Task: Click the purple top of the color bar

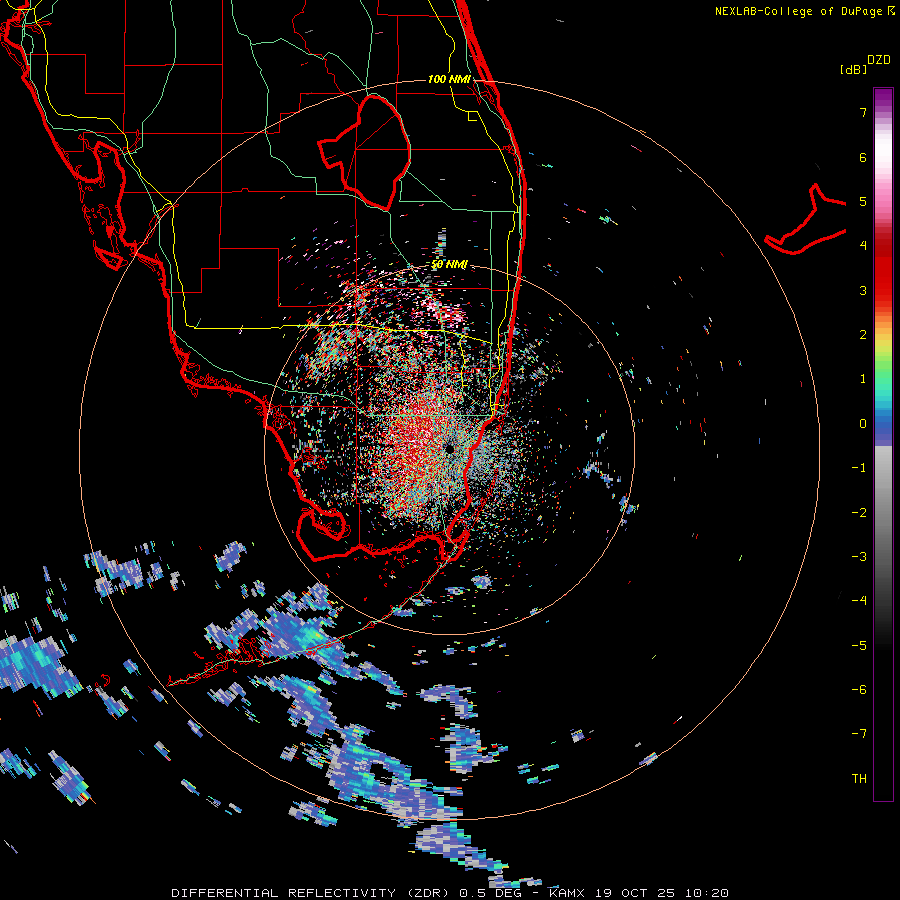Action: click(883, 98)
